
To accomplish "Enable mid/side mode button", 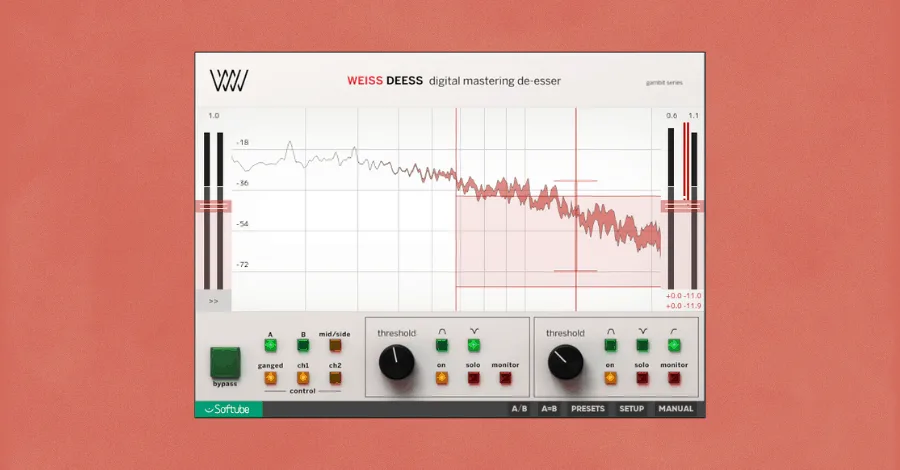I will coord(335,345).
